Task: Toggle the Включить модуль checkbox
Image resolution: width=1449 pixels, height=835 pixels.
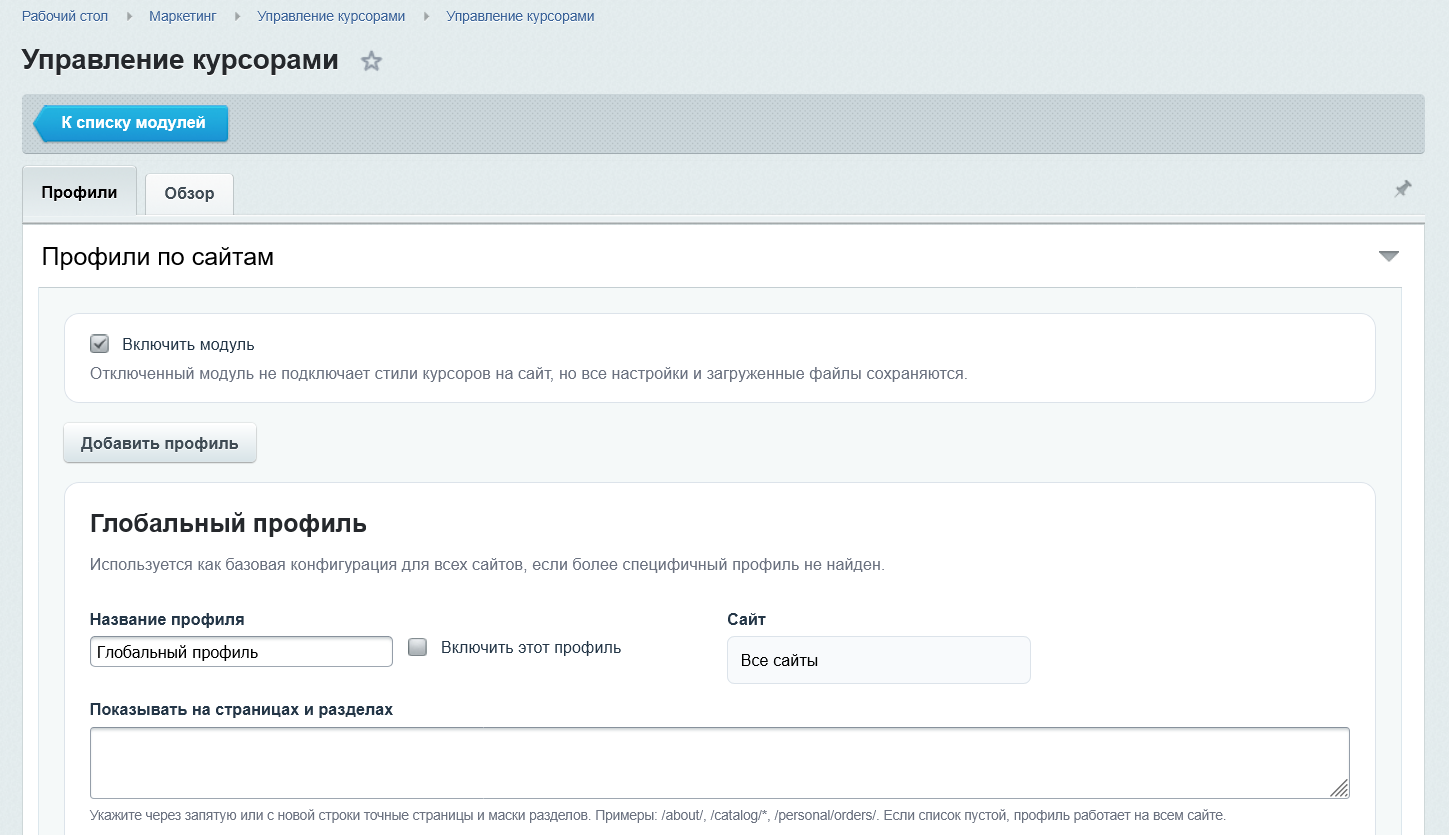Action: [x=99, y=344]
